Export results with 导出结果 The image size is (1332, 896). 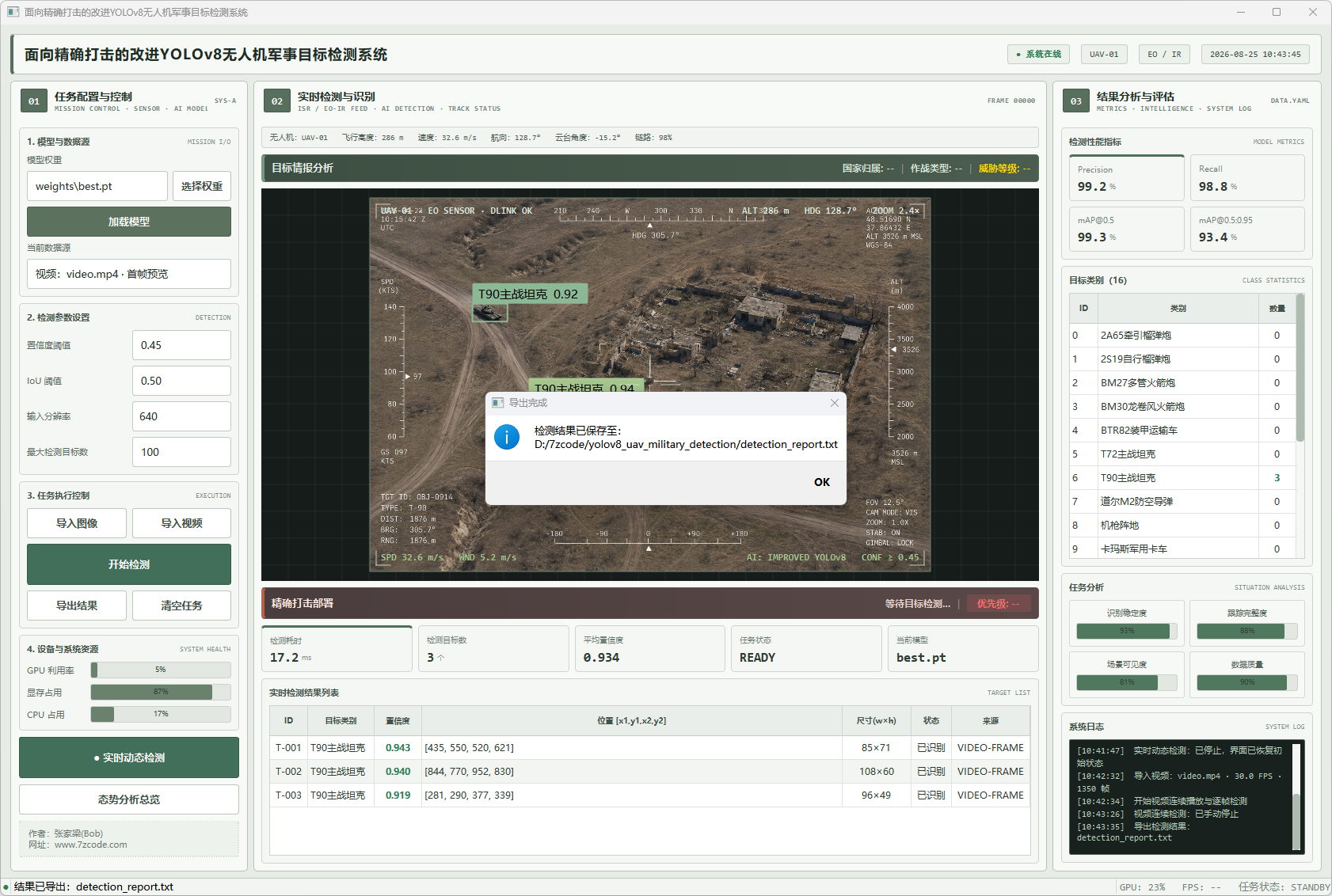point(77,606)
